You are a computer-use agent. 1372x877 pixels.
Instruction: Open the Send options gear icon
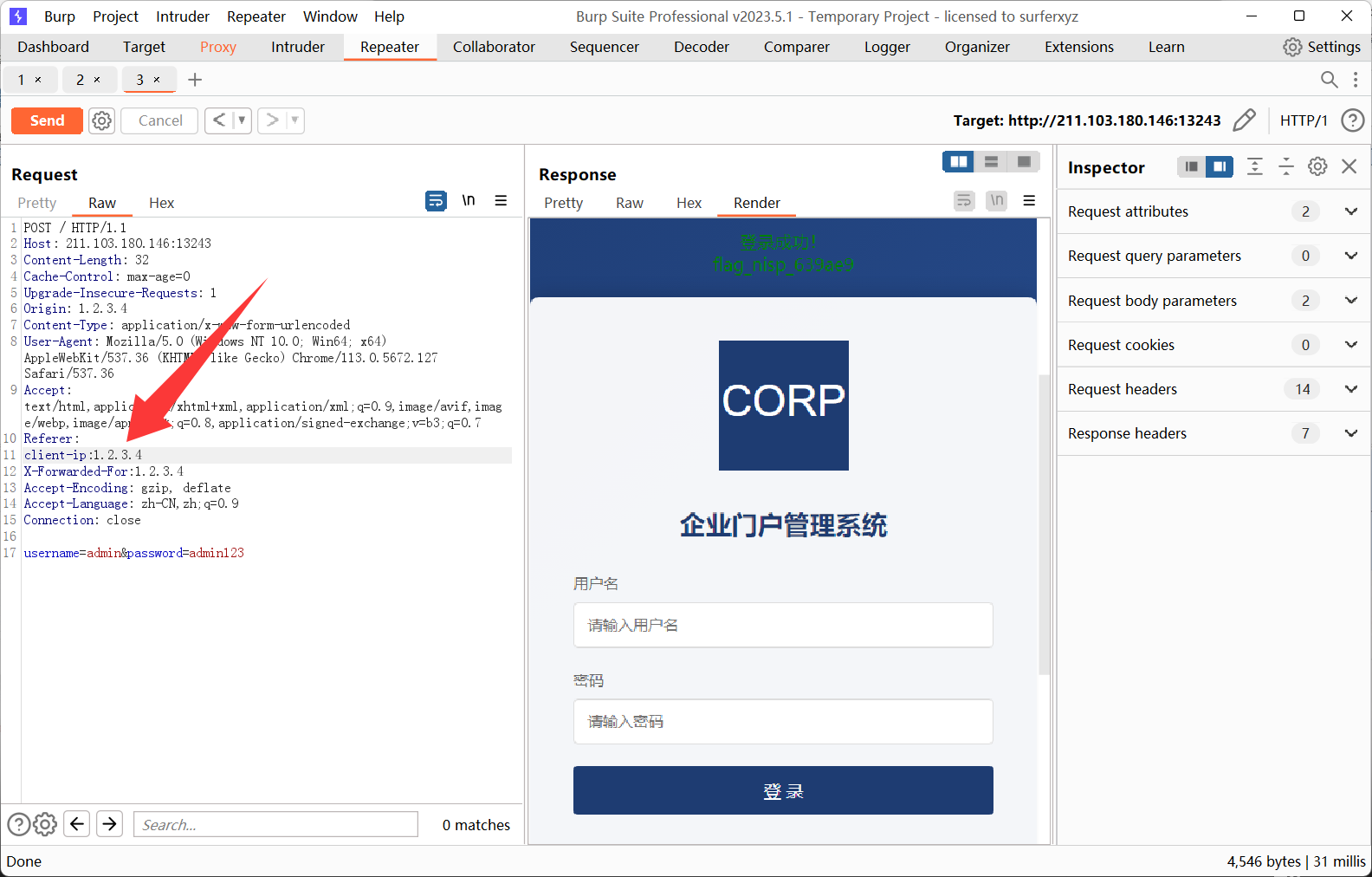(102, 120)
